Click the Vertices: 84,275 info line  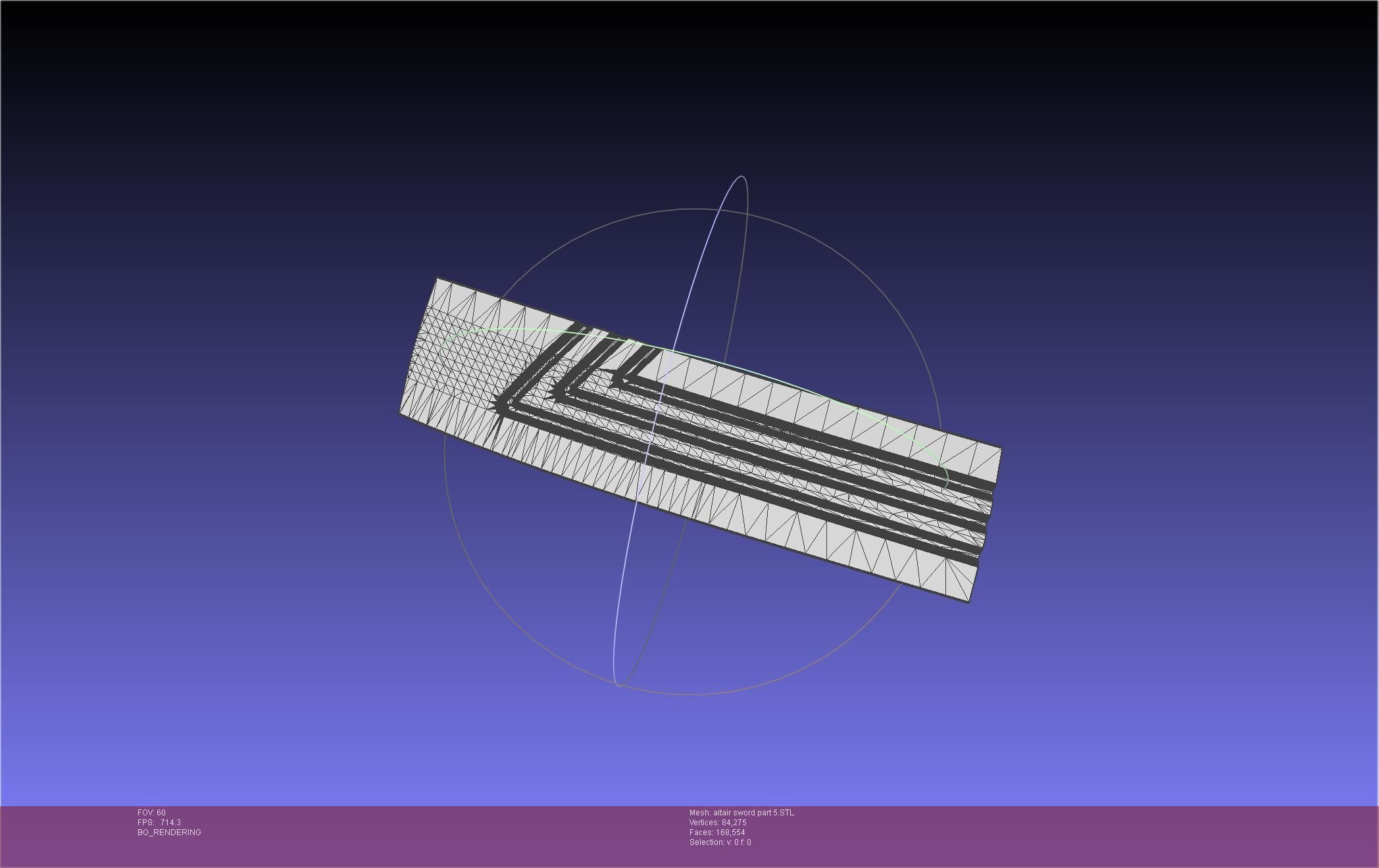[x=717, y=823]
